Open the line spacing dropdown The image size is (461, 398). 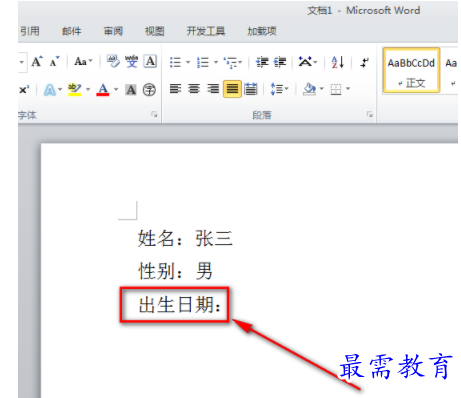click(x=279, y=89)
